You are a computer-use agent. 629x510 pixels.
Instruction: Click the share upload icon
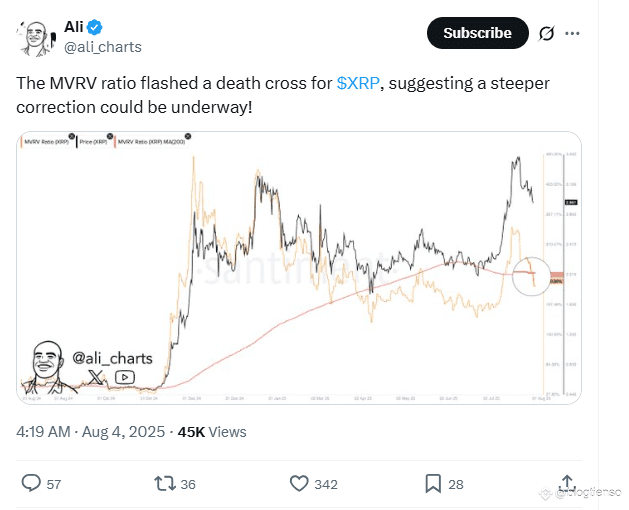coord(566,483)
